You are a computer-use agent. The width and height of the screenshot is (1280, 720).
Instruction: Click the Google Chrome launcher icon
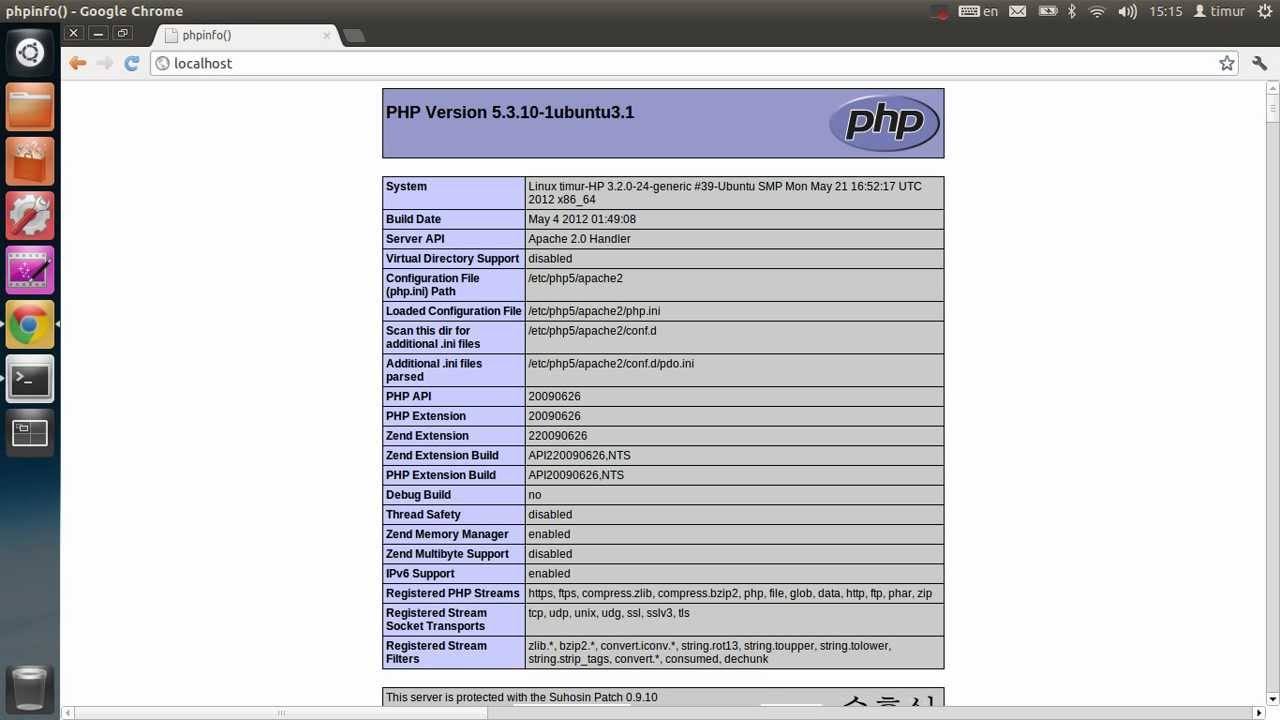coord(30,324)
